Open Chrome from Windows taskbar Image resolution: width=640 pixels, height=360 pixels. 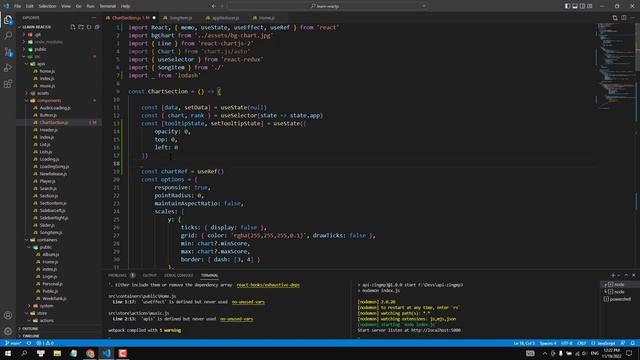[x=90, y=353]
